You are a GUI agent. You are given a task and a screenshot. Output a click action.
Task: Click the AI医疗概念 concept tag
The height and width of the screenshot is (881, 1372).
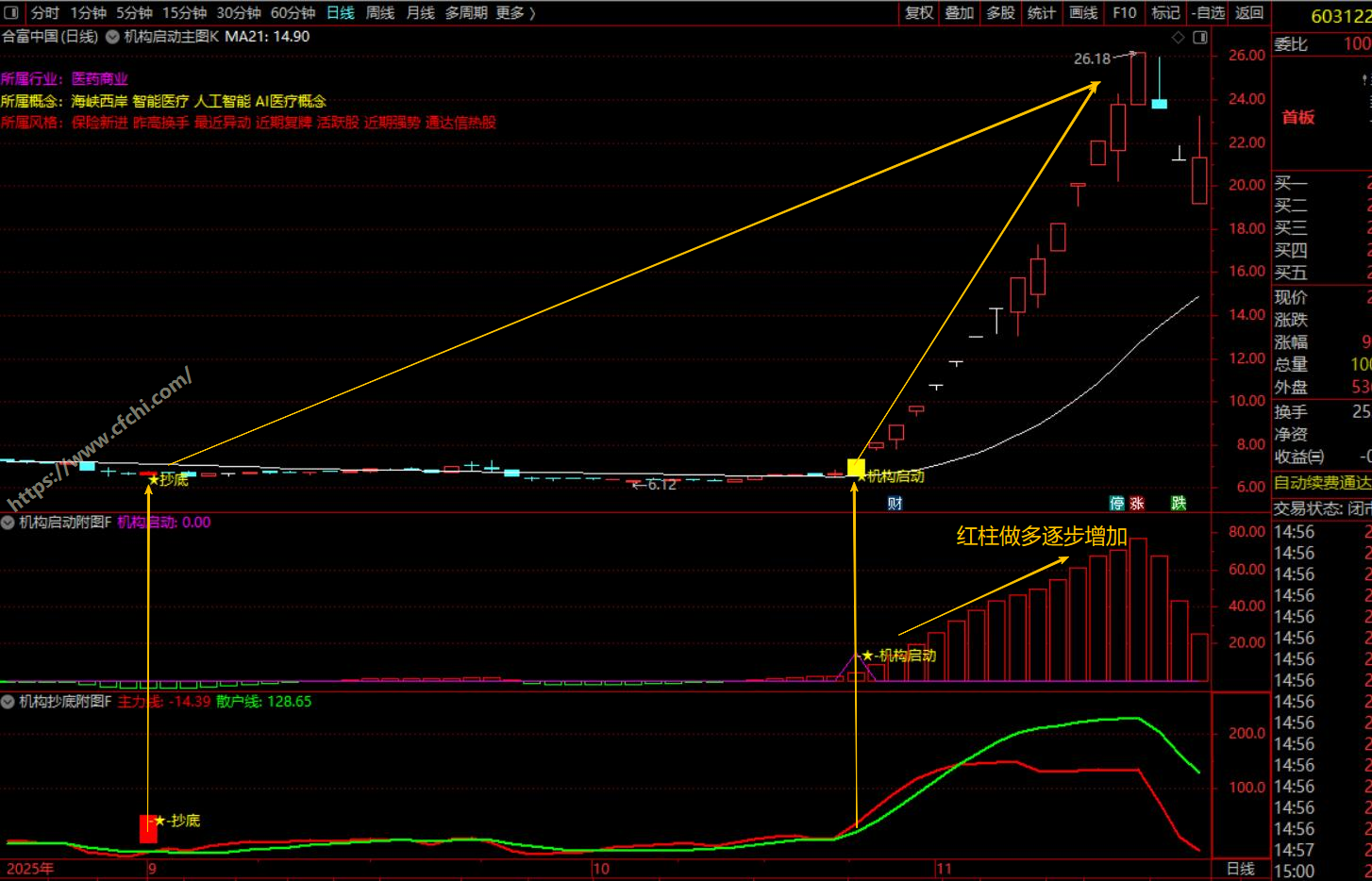[291, 101]
